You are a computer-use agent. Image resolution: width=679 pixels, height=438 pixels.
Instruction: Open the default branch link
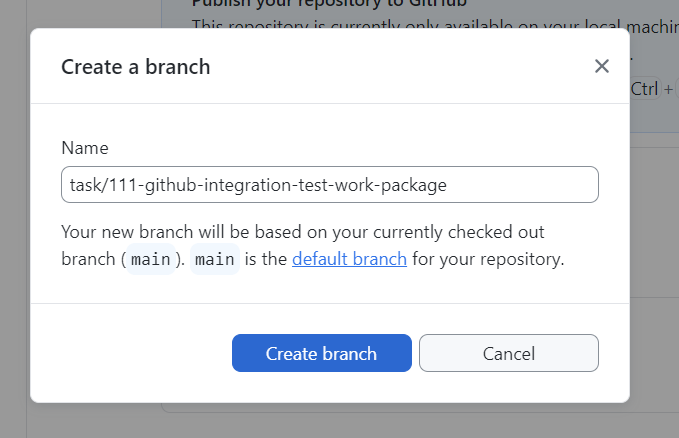pos(349,260)
